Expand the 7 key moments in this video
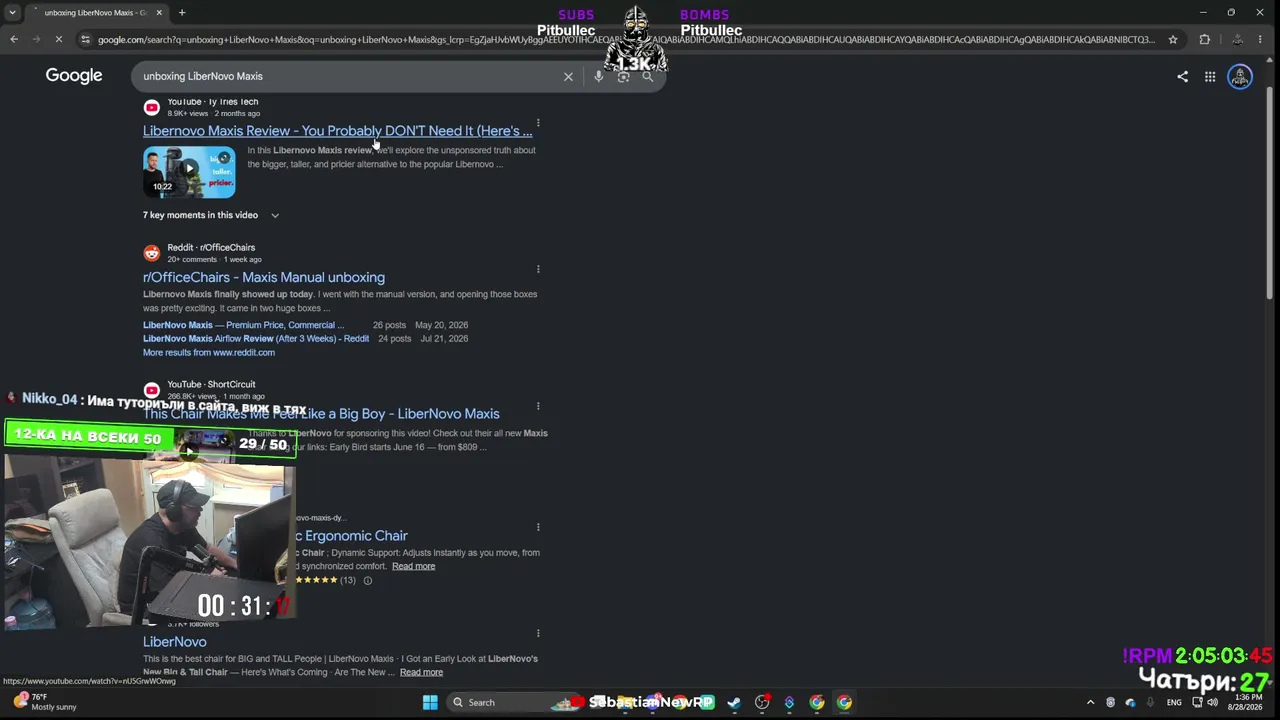 tap(211, 215)
